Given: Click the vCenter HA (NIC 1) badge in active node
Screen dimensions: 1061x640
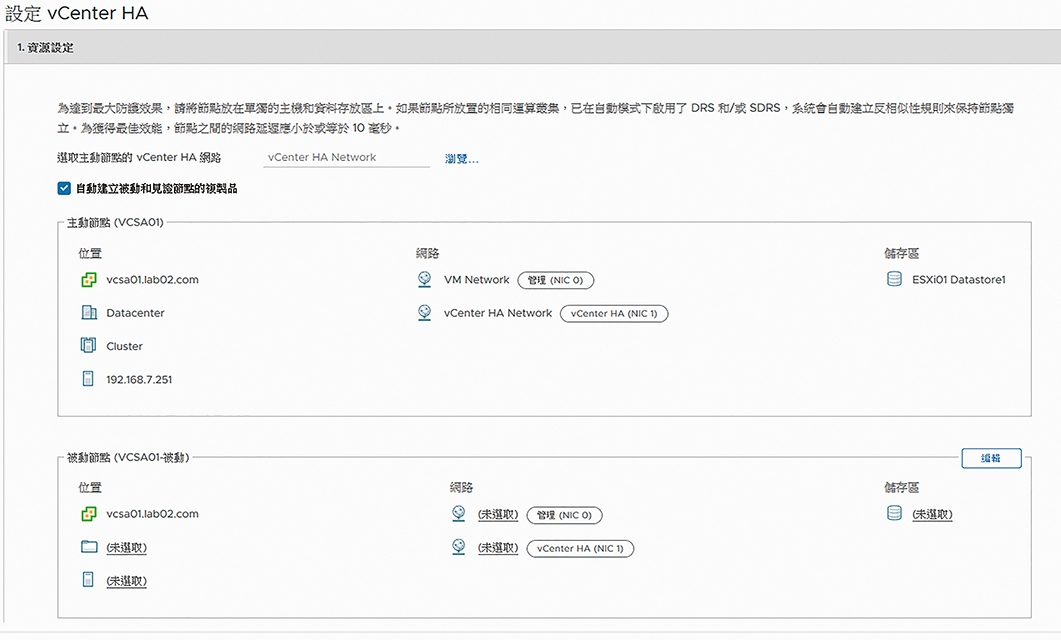Looking at the screenshot, I should coord(614,314).
